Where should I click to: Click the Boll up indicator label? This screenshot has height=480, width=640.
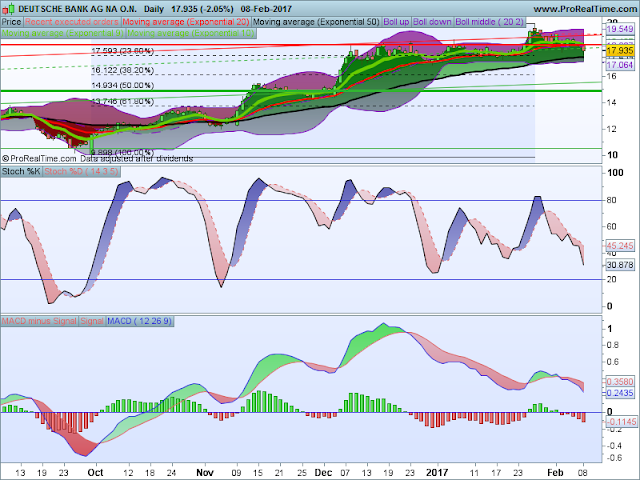(396, 22)
